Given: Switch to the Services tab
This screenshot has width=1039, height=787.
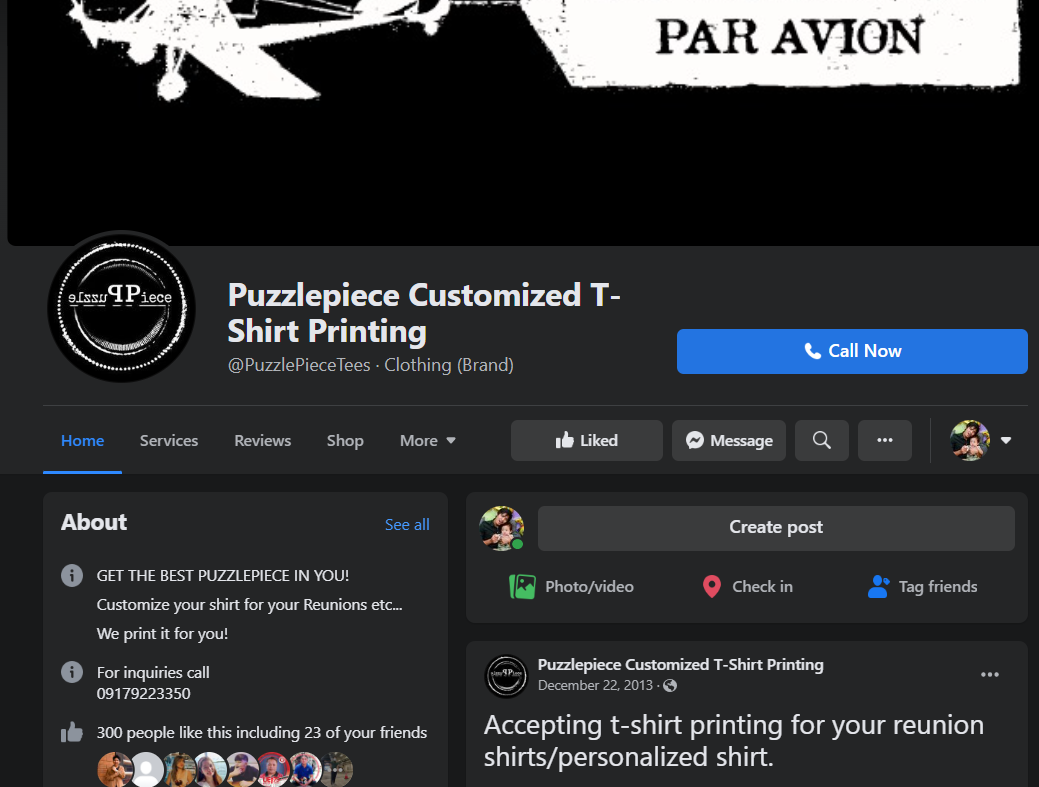Looking at the screenshot, I should click(169, 441).
